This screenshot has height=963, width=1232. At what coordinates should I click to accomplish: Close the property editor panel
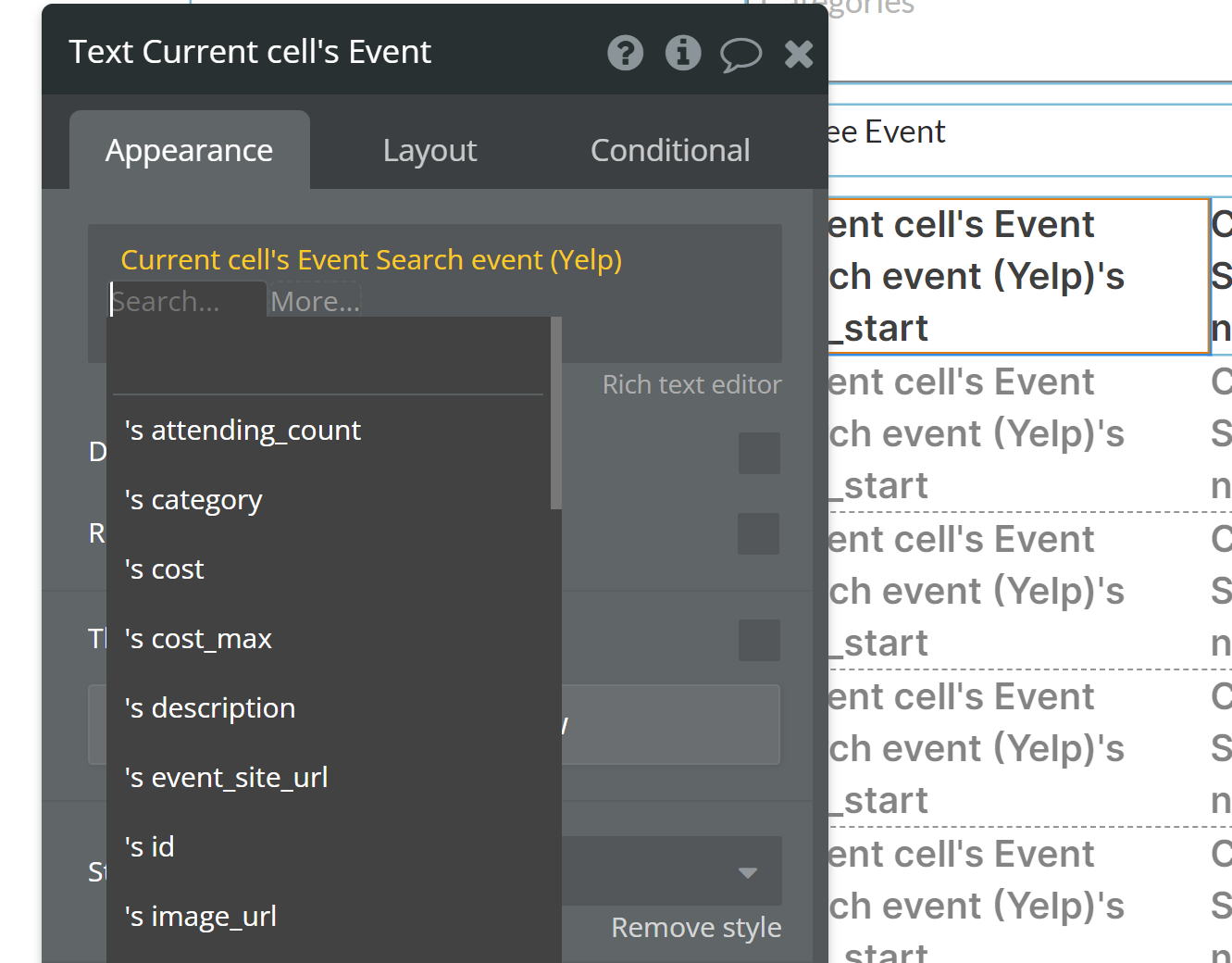pos(798,54)
